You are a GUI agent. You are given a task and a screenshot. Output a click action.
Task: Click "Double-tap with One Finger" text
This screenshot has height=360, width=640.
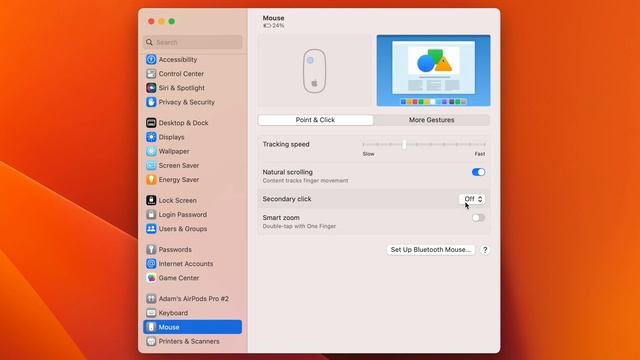pos(299,226)
